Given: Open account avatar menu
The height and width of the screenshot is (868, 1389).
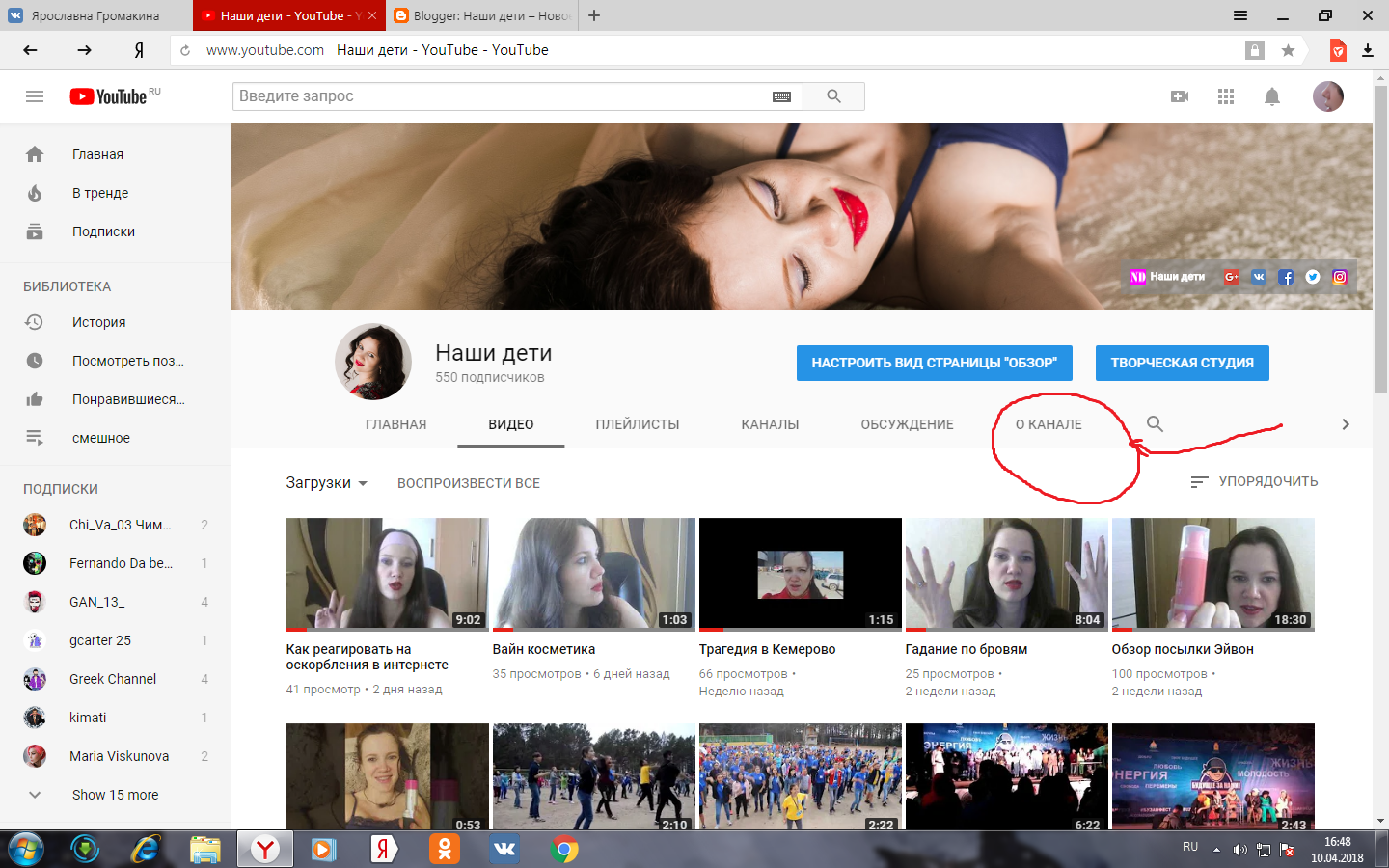Looking at the screenshot, I should pyautogui.click(x=1328, y=96).
